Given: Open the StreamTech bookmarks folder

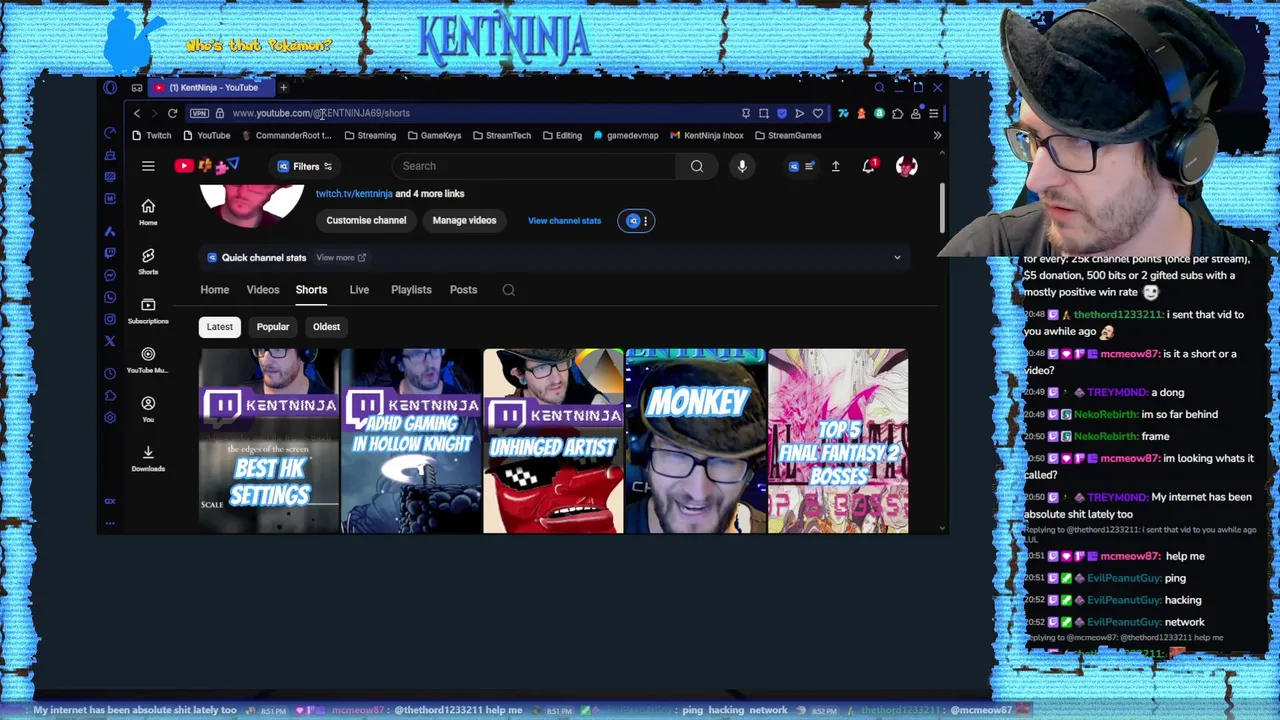Looking at the screenshot, I should [502, 135].
